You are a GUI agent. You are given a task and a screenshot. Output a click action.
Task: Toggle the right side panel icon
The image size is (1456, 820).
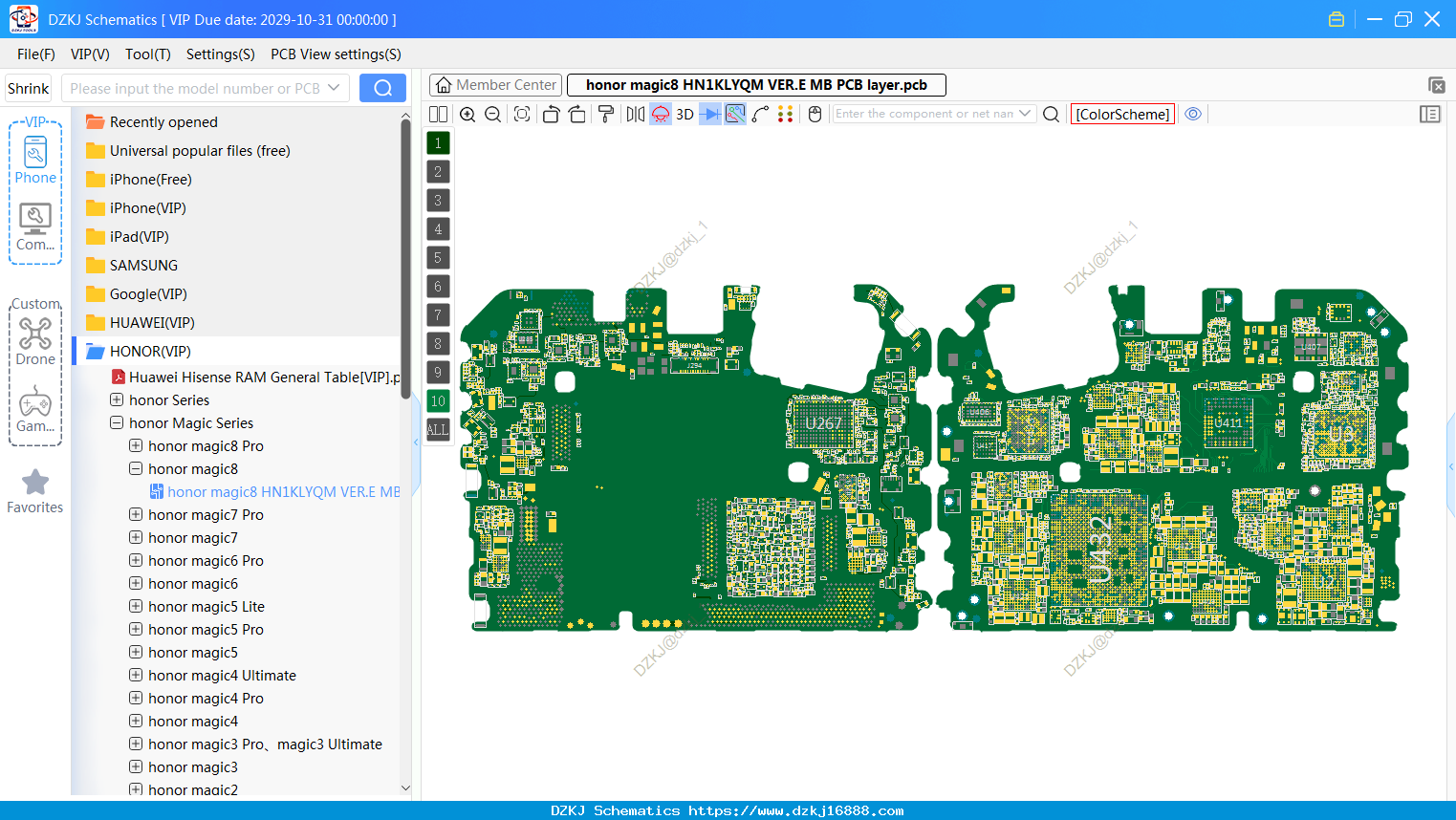coord(1429,114)
